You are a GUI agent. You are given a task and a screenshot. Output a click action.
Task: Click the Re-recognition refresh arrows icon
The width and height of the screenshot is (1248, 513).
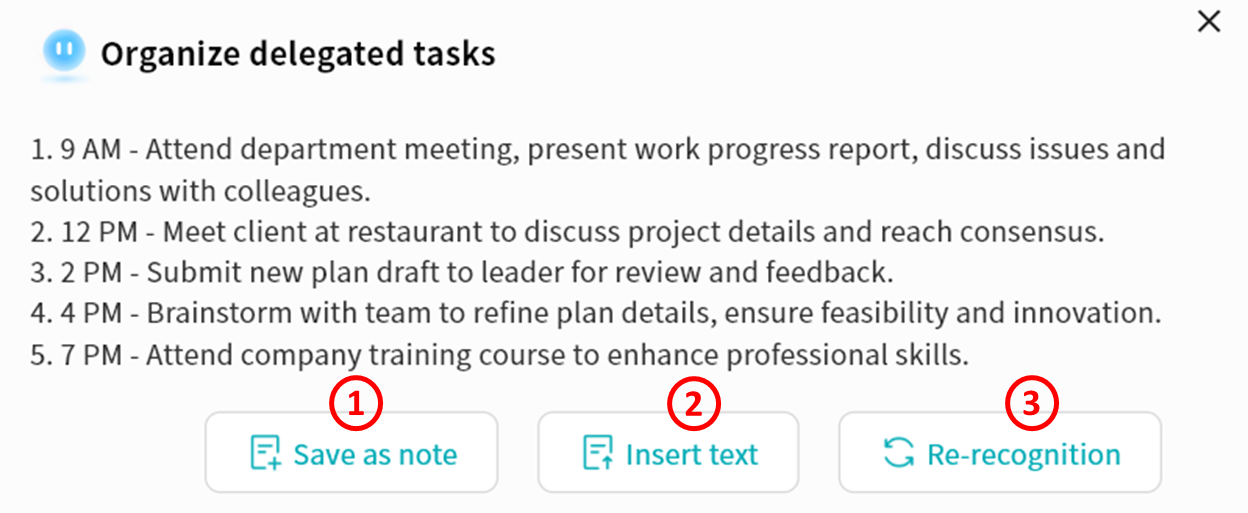pyautogui.click(x=899, y=453)
